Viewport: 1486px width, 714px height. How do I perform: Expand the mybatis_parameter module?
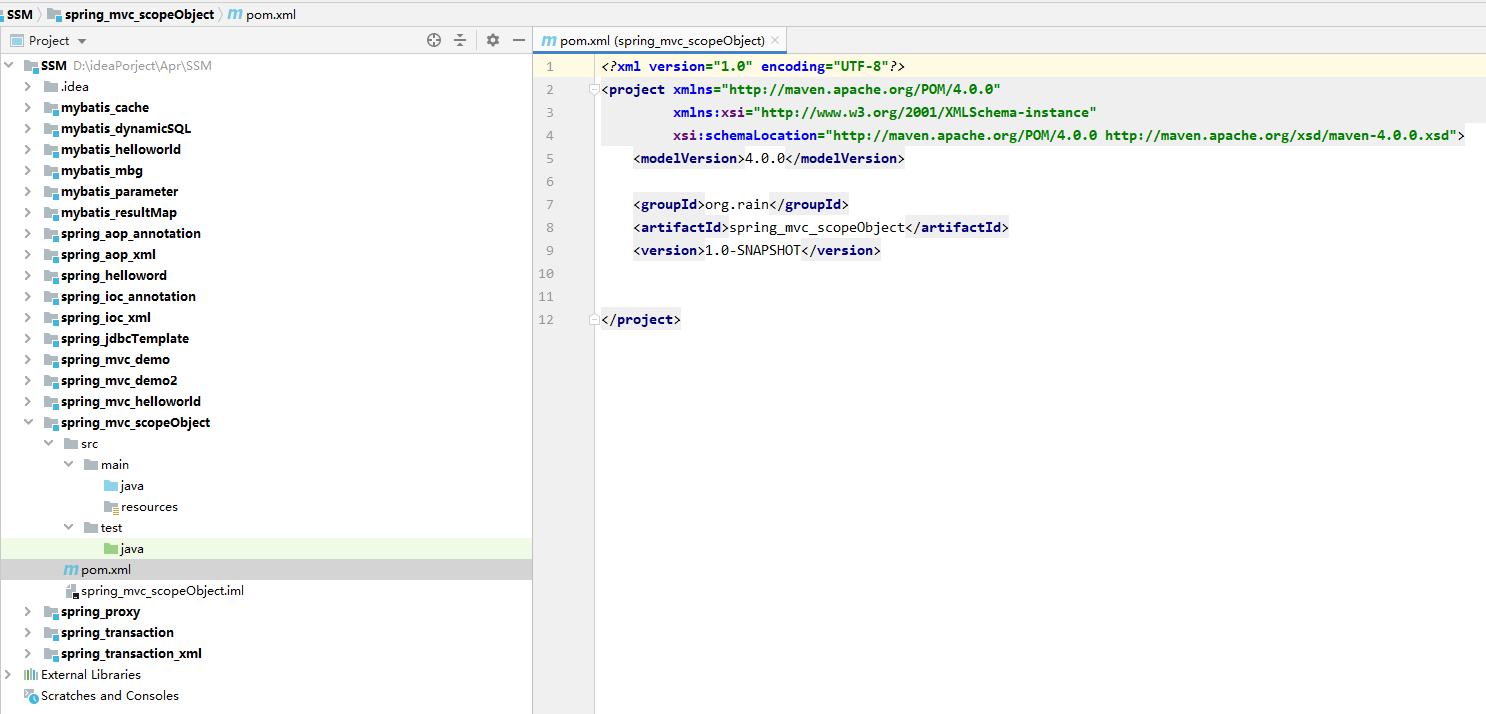29,192
